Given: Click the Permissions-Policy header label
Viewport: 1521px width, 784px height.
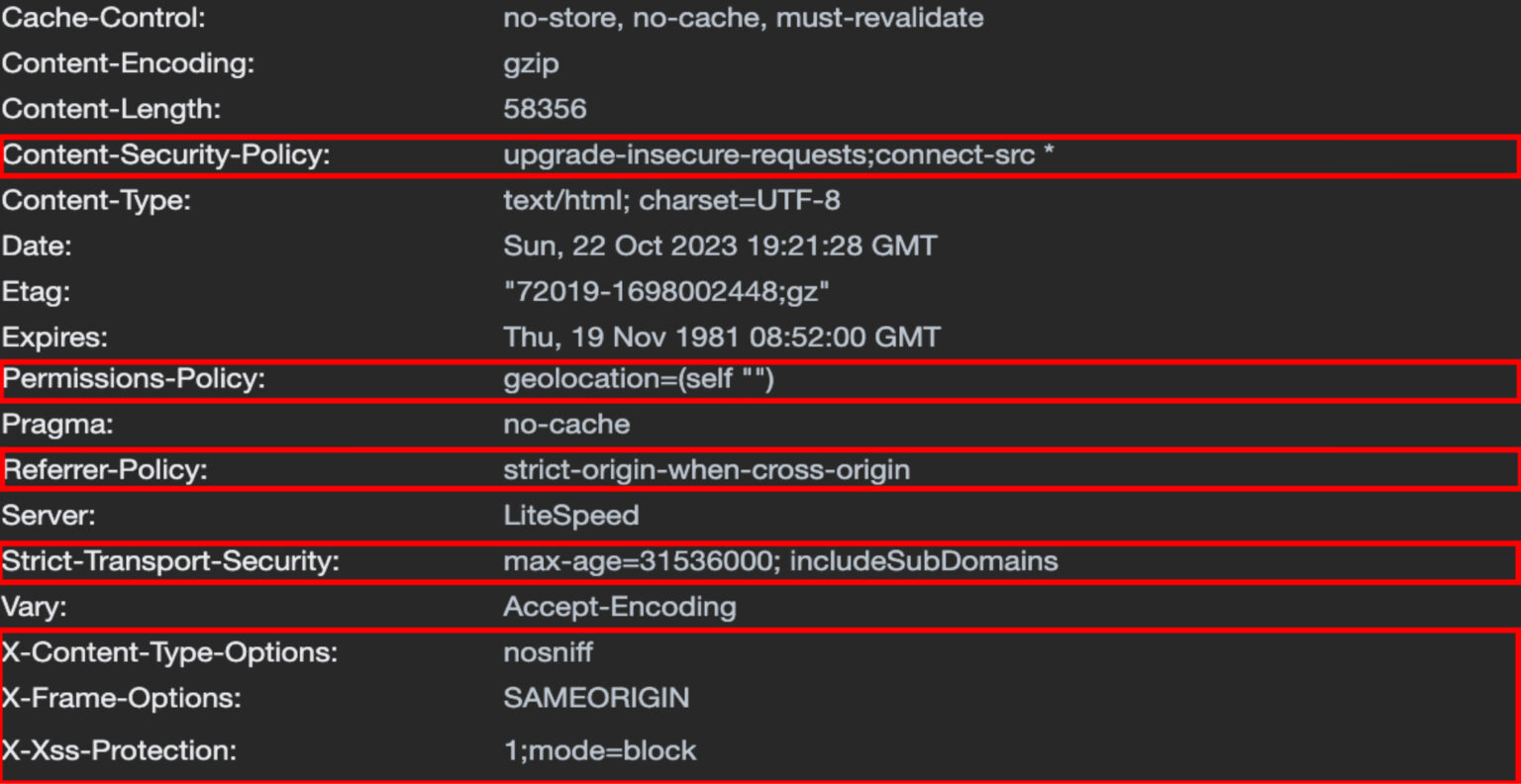Looking at the screenshot, I should pyautogui.click(x=134, y=379).
